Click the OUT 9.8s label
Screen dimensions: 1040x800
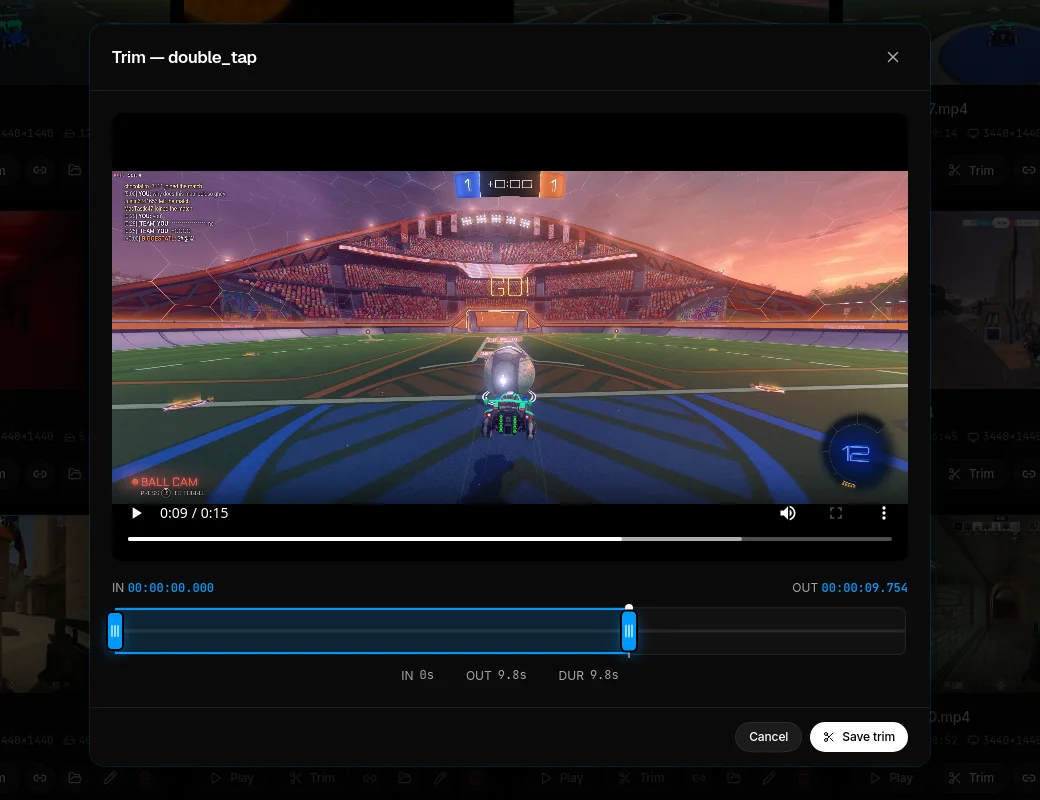496,675
